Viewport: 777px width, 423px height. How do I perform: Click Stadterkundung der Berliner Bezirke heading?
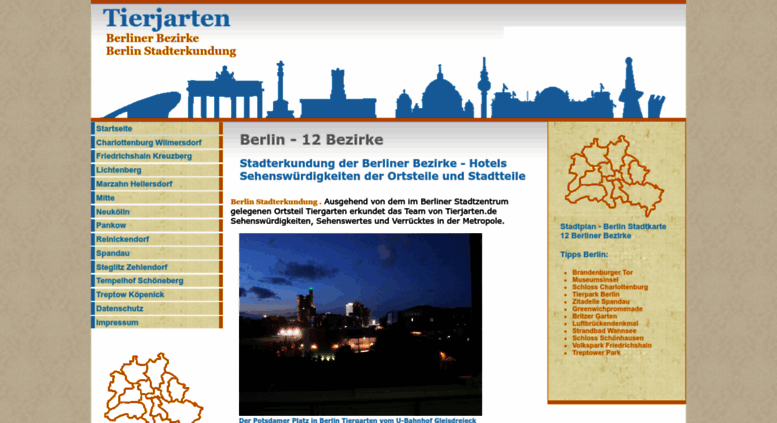click(x=383, y=170)
